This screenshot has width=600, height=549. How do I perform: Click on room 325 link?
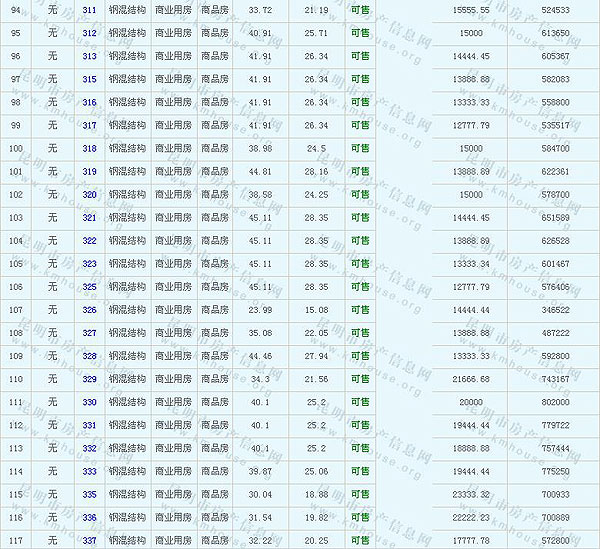(90, 286)
